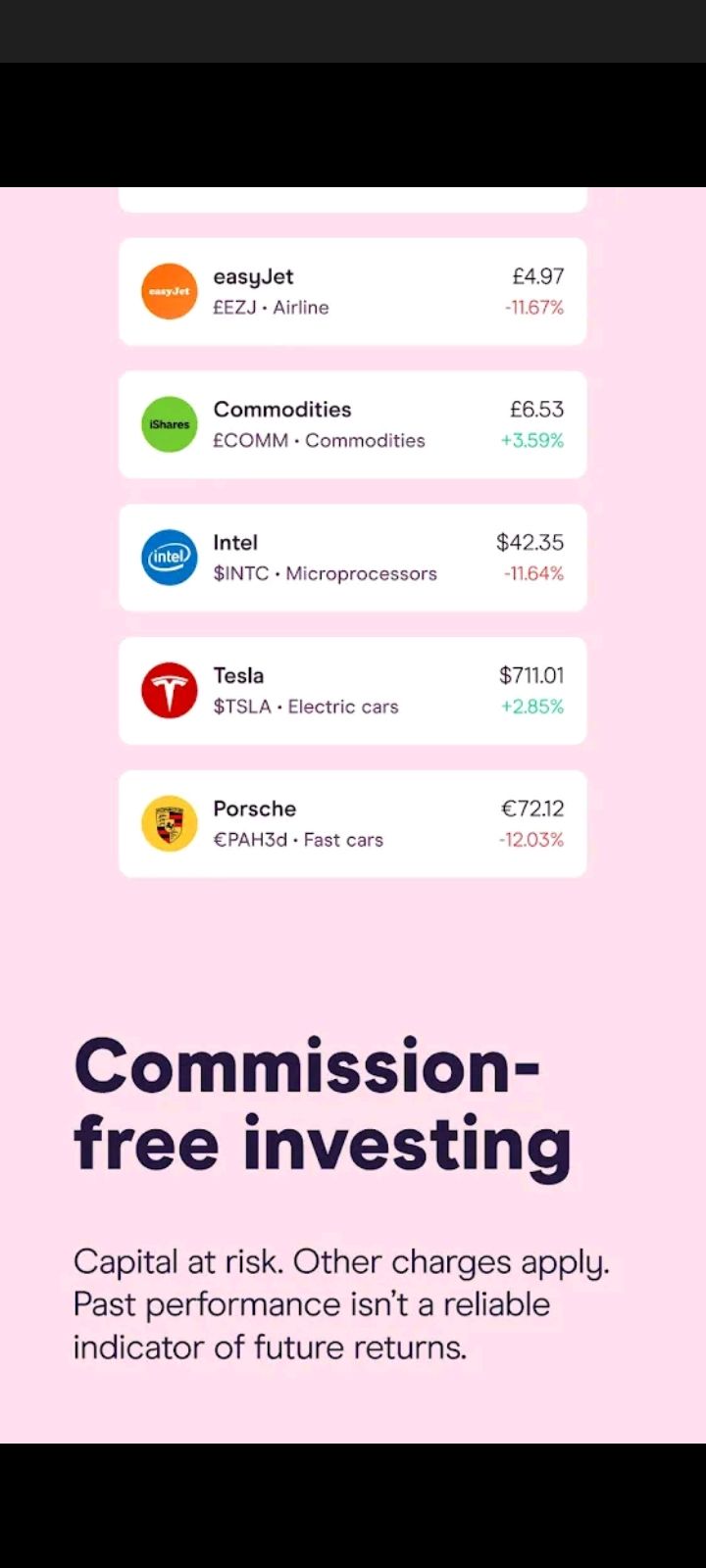This screenshot has width=706, height=1568.
Task: Tap Porsche price €72.12
Action: pos(532,808)
